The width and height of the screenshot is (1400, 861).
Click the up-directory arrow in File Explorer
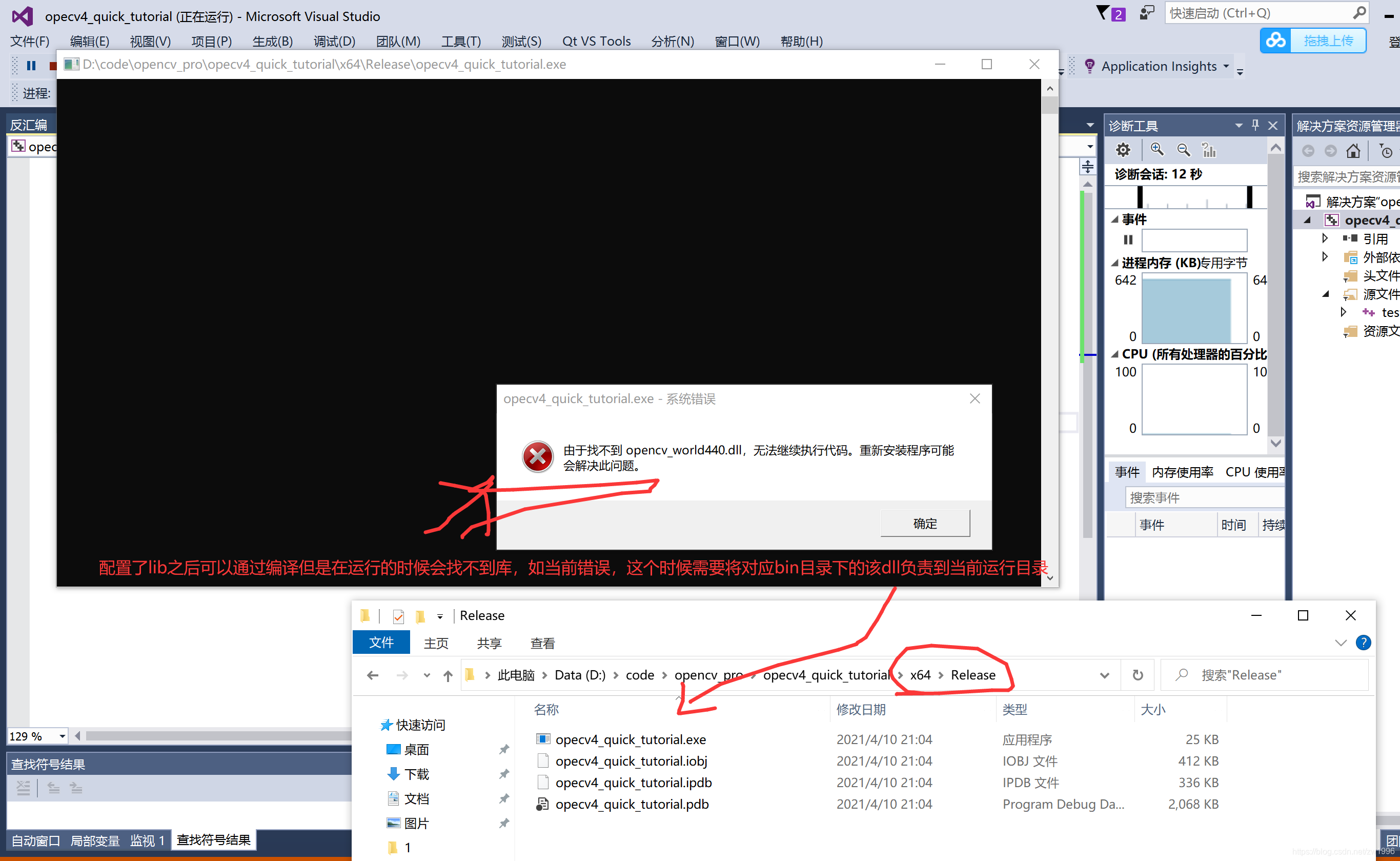click(x=448, y=675)
